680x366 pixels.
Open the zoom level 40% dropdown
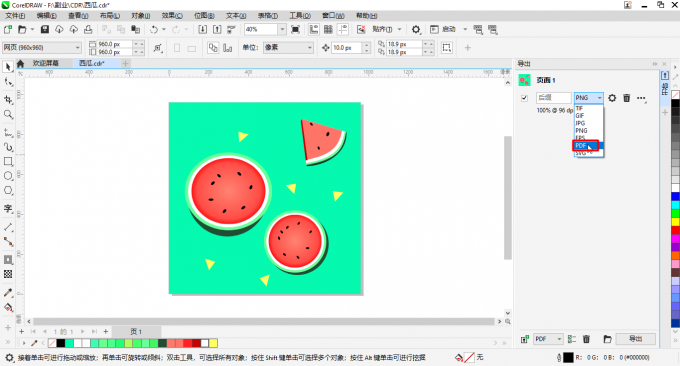tap(282, 29)
